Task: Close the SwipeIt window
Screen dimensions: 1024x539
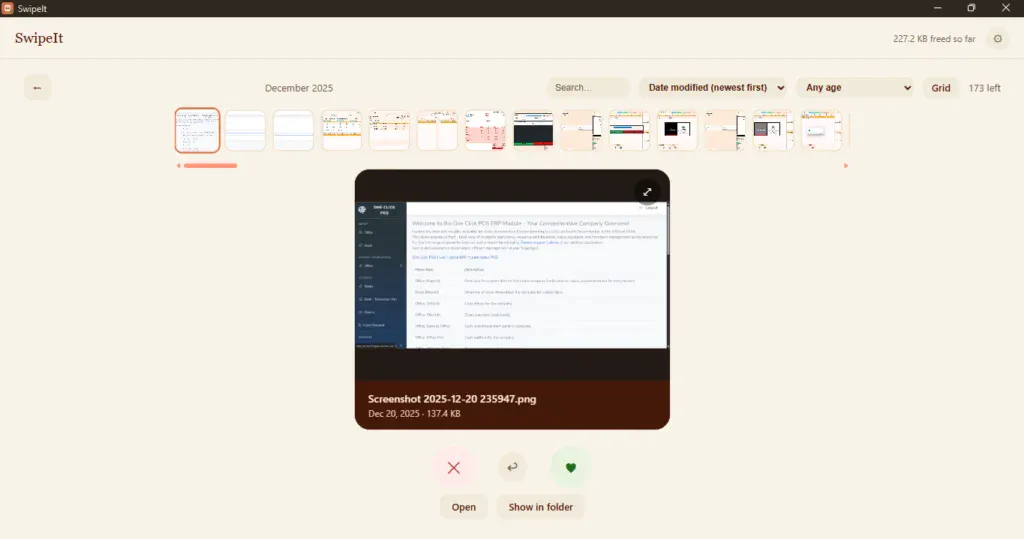Action: (x=1006, y=8)
